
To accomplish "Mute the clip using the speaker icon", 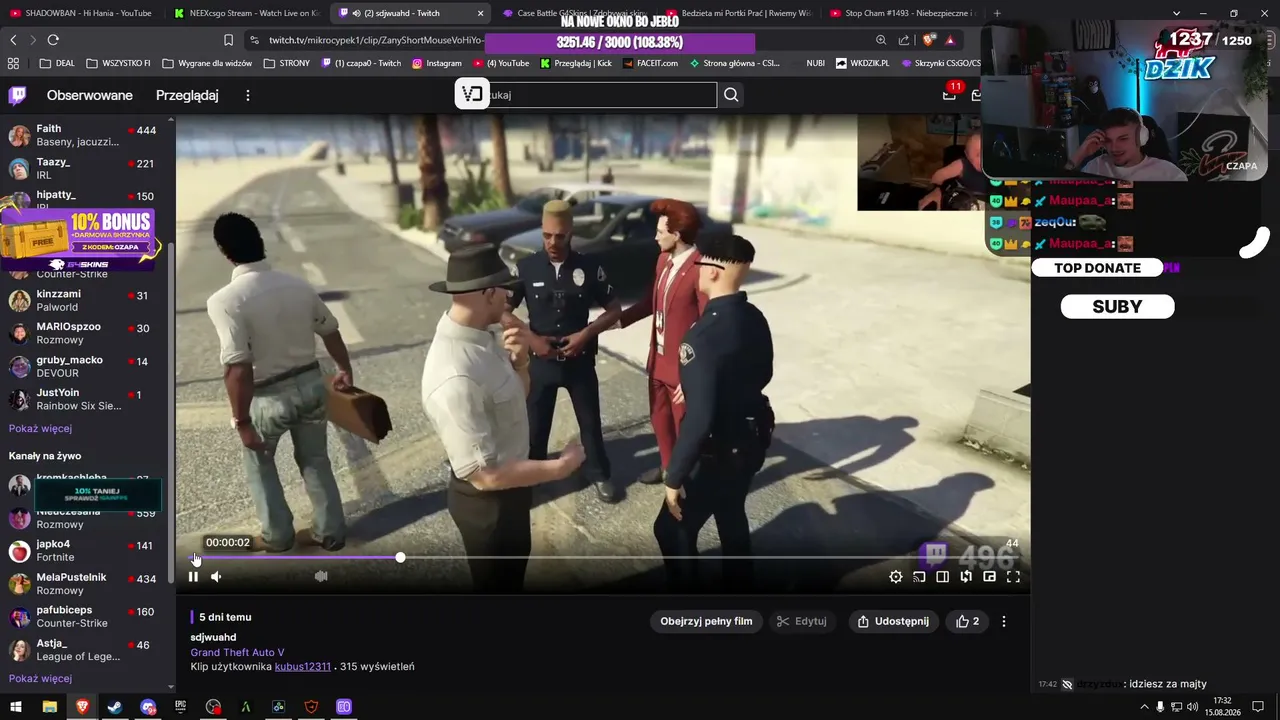I will click(x=216, y=576).
